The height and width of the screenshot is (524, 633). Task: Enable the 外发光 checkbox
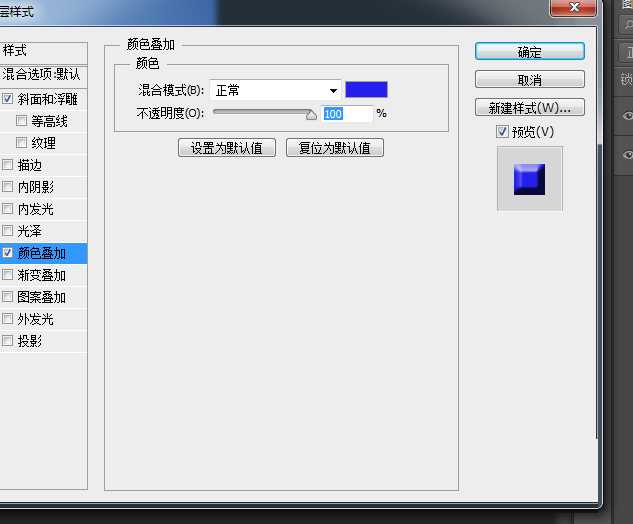[7, 319]
